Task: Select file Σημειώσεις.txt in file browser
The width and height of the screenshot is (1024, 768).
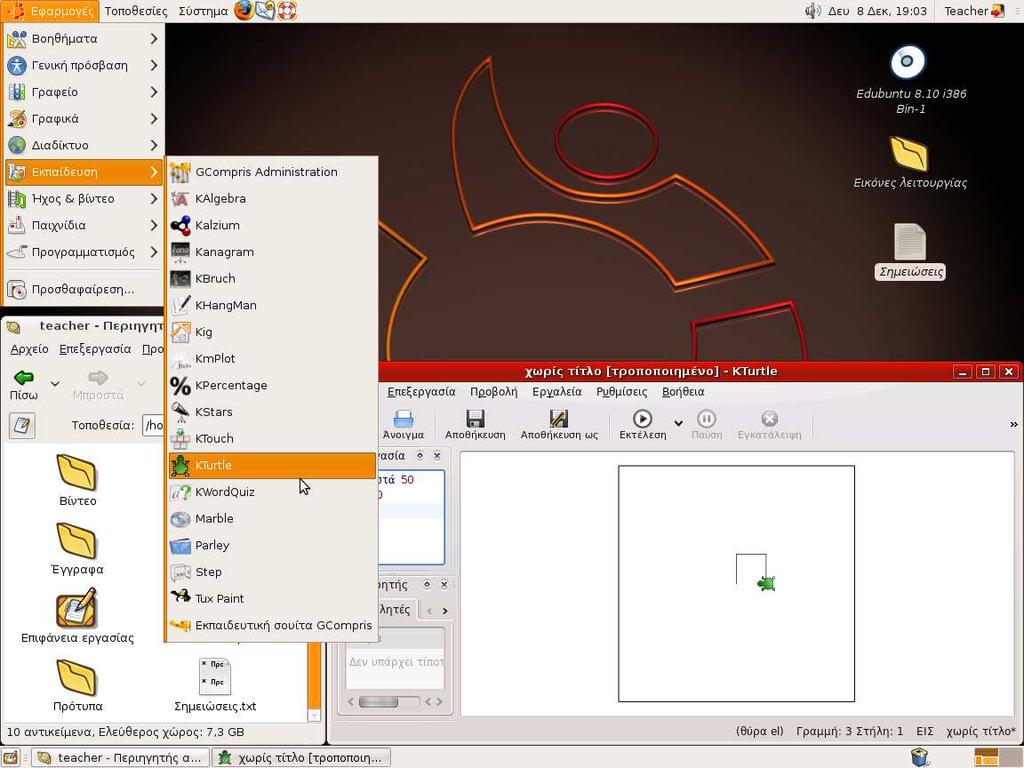Action: (x=216, y=686)
